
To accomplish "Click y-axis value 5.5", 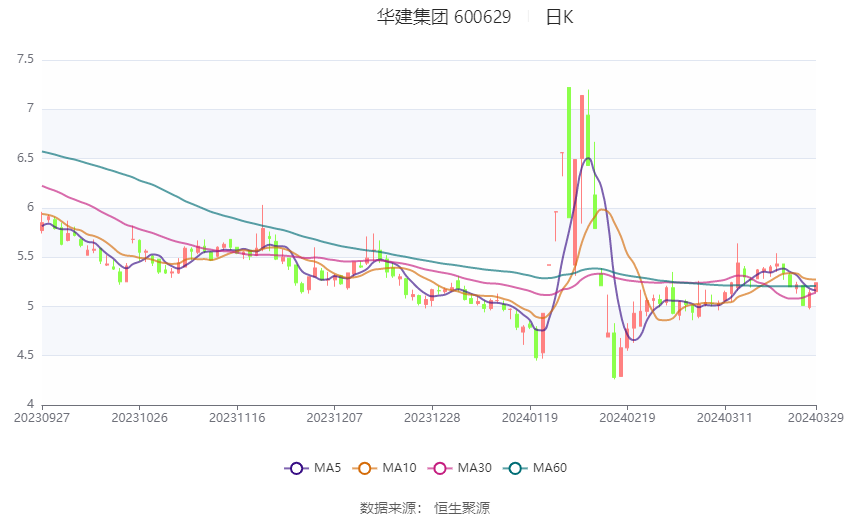I will pyautogui.click(x=25, y=256).
